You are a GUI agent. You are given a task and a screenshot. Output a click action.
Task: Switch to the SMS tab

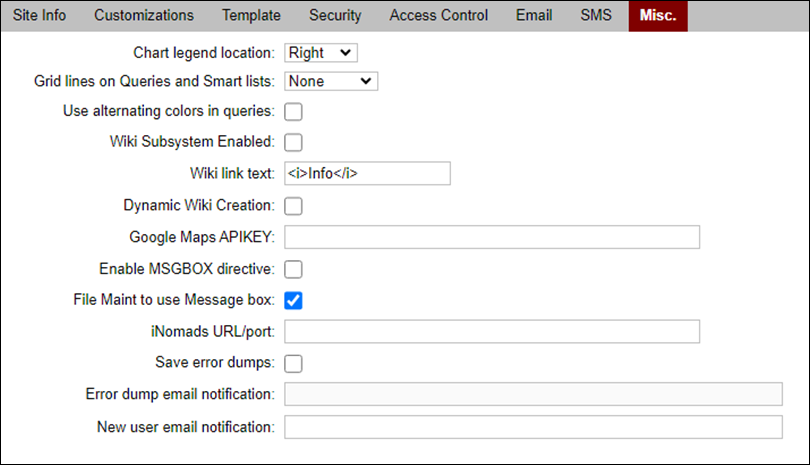[x=596, y=16]
